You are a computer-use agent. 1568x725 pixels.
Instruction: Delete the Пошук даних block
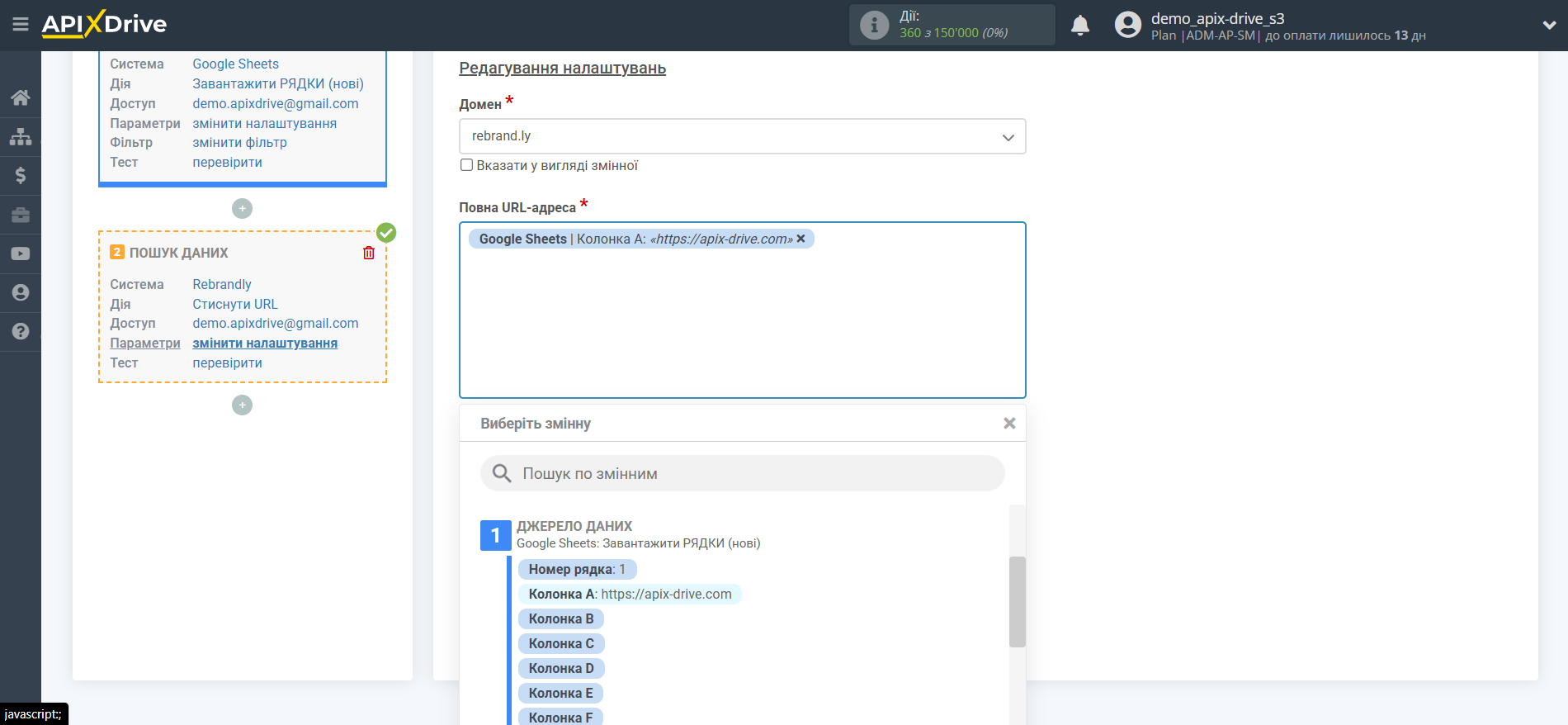[369, 253]
